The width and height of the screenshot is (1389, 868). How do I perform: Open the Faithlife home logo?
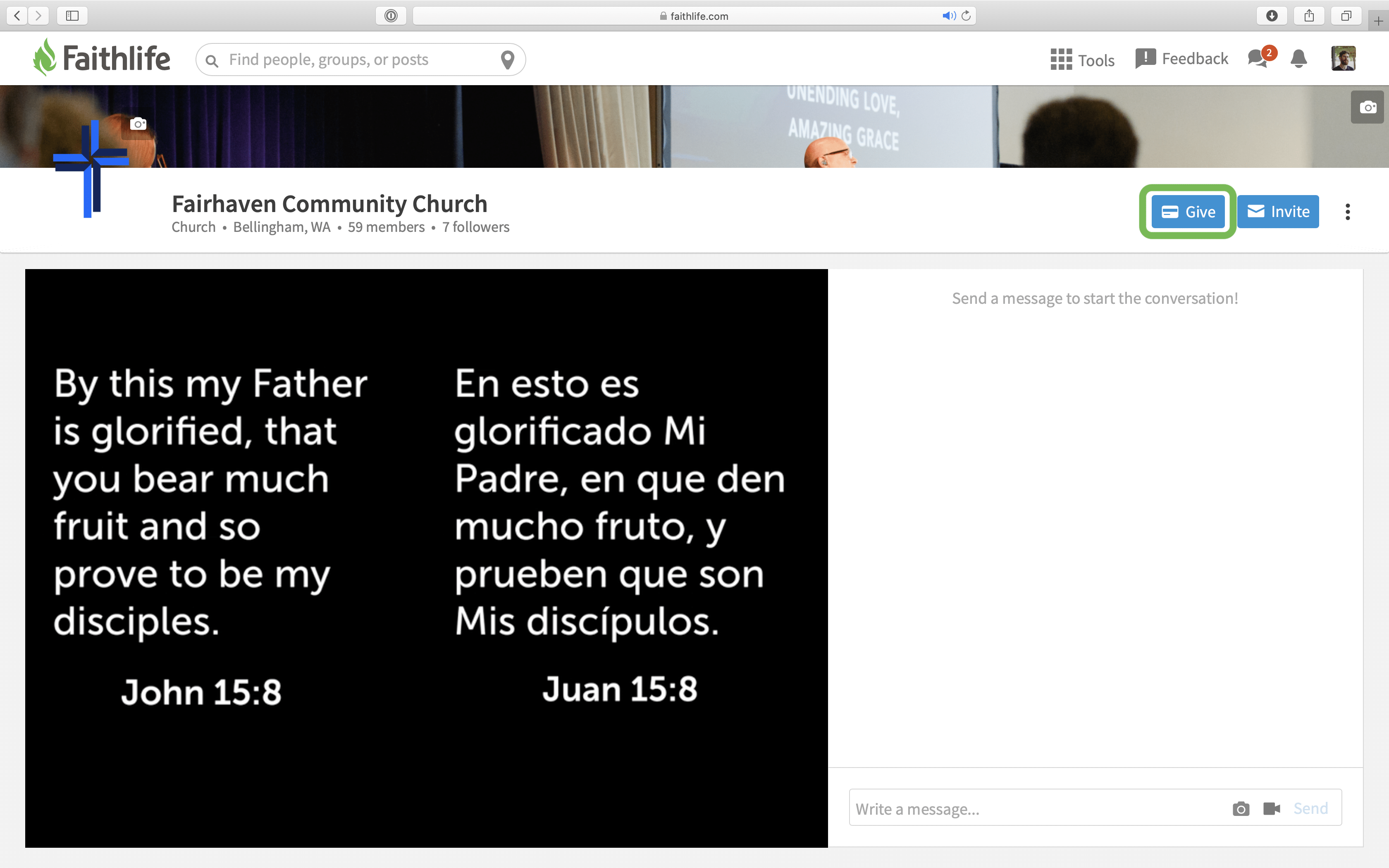[x=102, y=58]
